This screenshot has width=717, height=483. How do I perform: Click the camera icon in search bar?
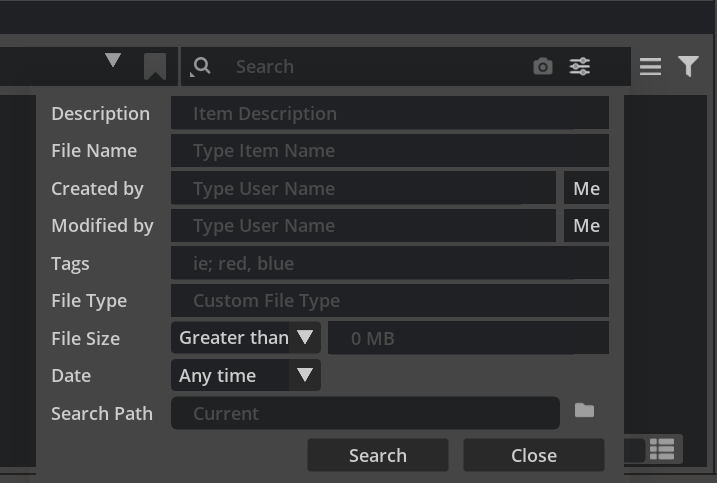(543, 67)
